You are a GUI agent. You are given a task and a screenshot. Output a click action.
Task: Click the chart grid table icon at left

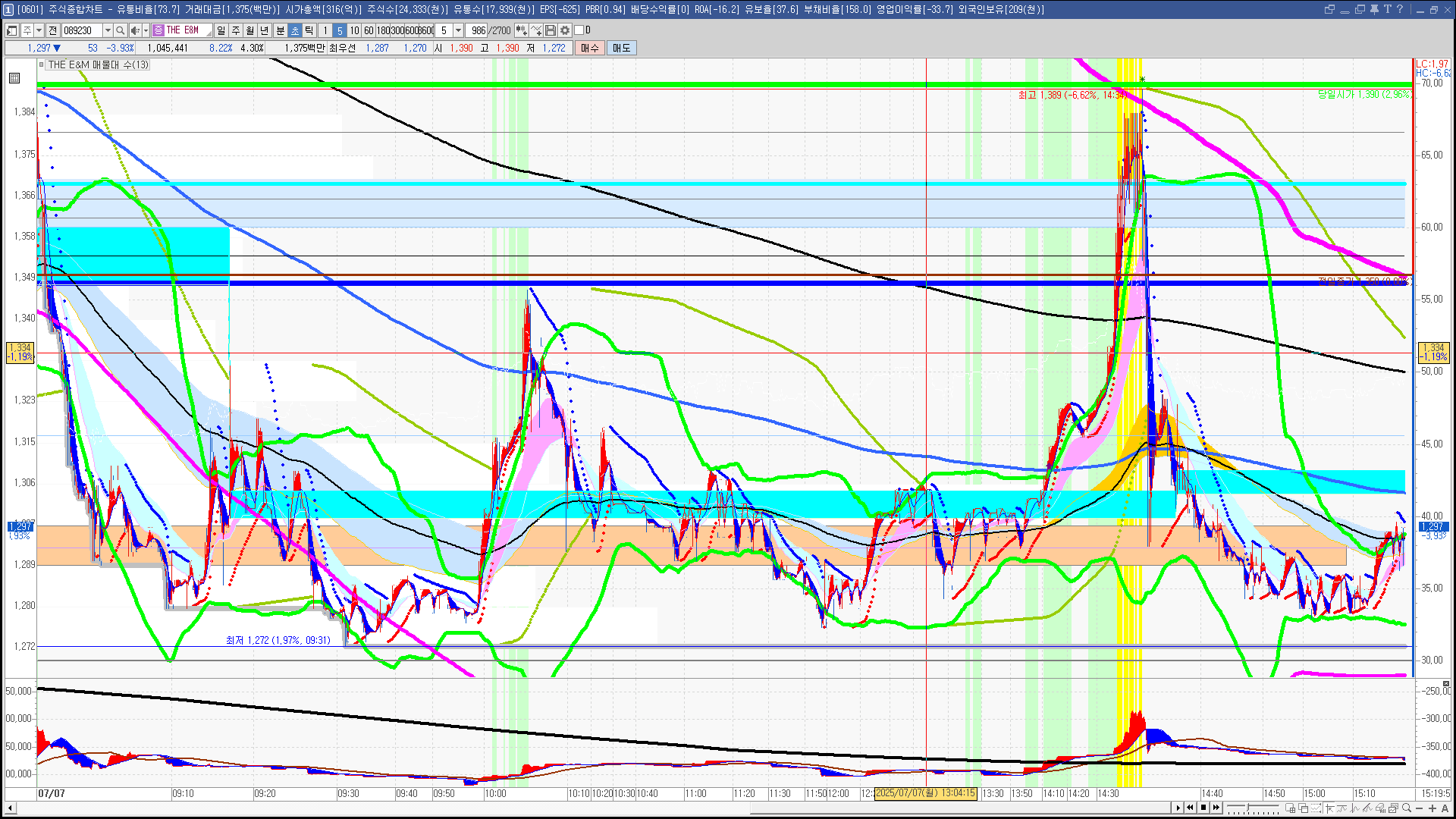[x=14, y=78]
